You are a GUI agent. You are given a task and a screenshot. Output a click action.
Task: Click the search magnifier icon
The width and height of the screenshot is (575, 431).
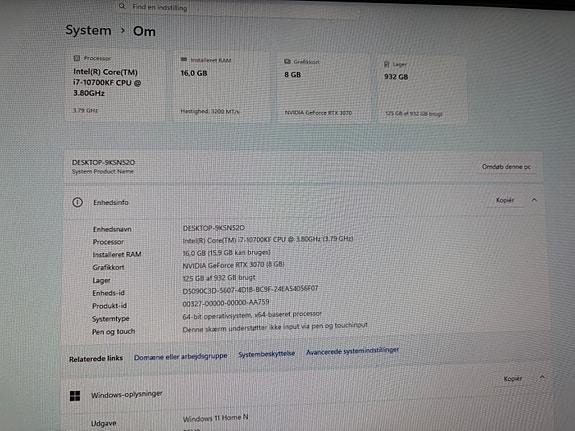pos(122,6)
